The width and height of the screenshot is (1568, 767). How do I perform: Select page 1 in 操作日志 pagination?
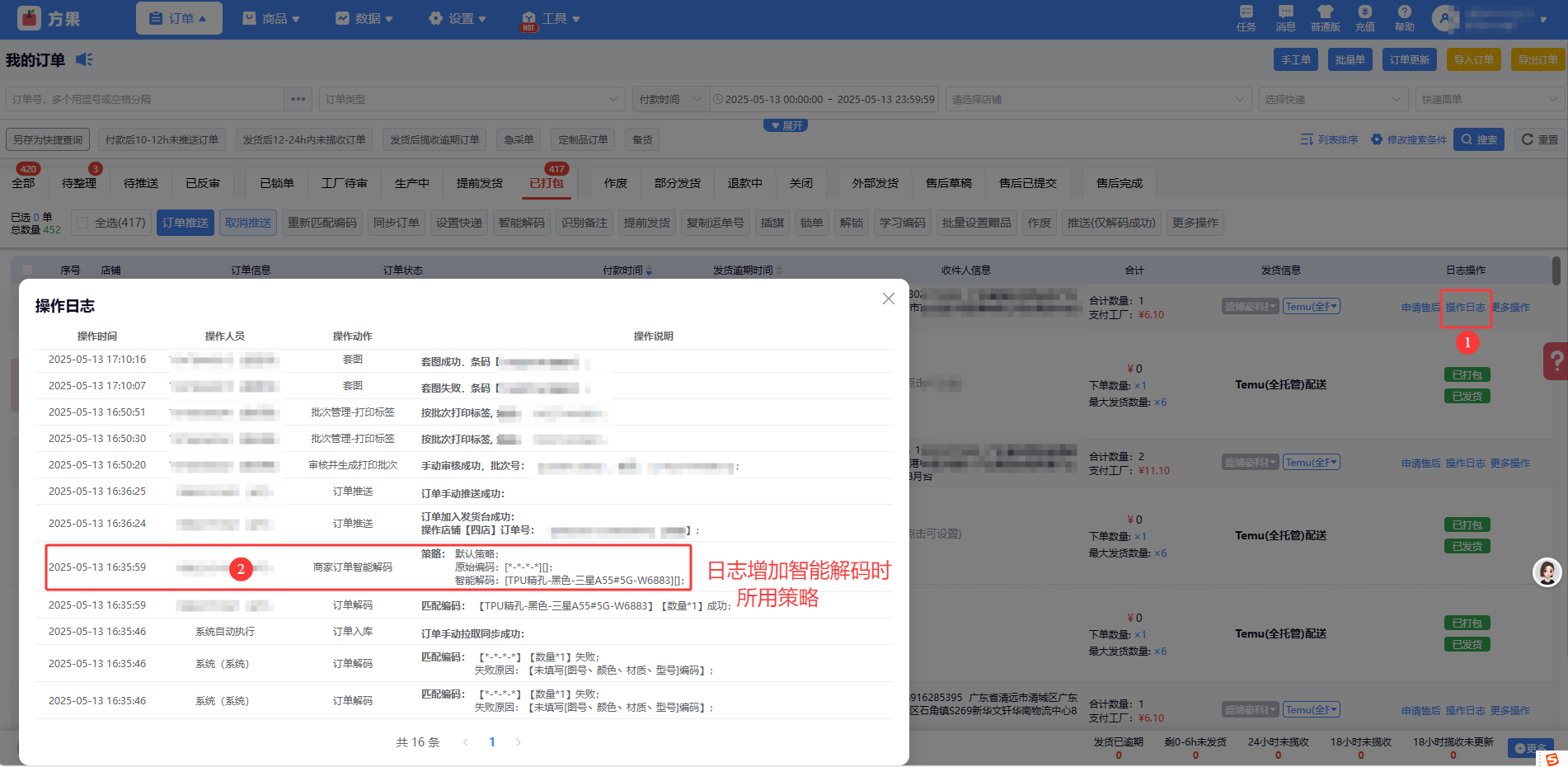coord(492,742)
